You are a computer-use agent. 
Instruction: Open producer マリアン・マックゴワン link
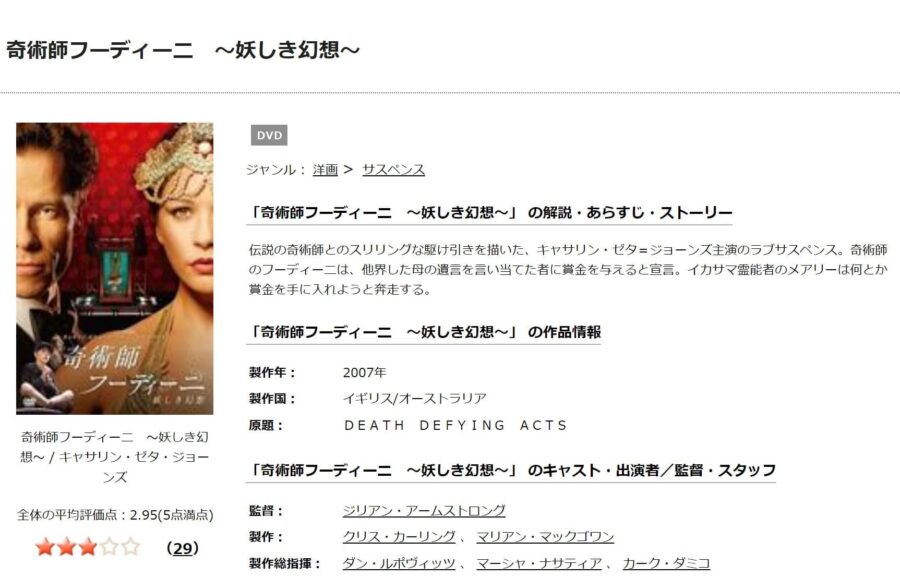[x=545, y=537]
